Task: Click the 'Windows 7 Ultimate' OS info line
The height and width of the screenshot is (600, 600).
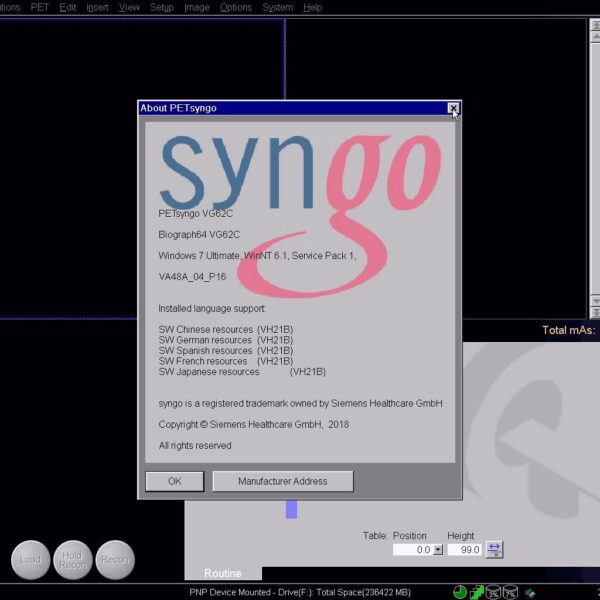Action: click(x=257, y=256)
